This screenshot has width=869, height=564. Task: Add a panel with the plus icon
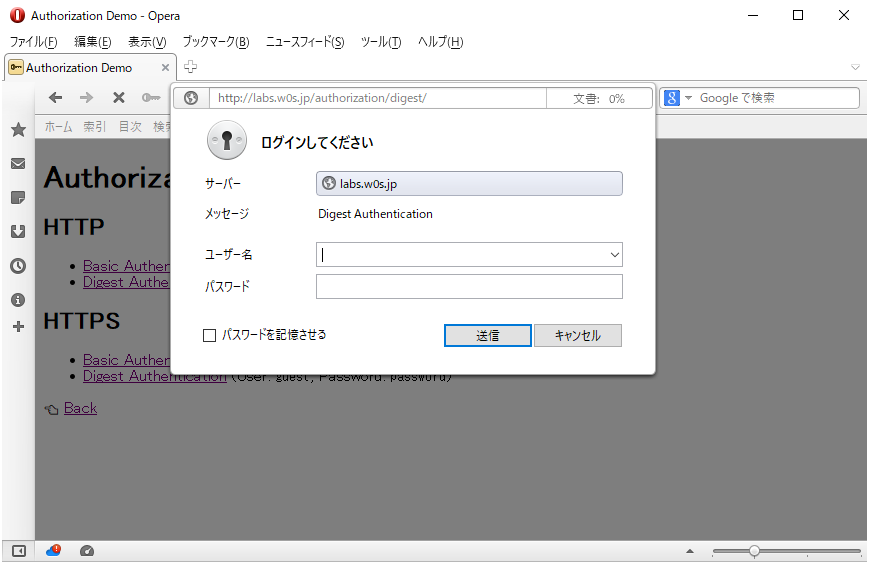click(18, 327)
